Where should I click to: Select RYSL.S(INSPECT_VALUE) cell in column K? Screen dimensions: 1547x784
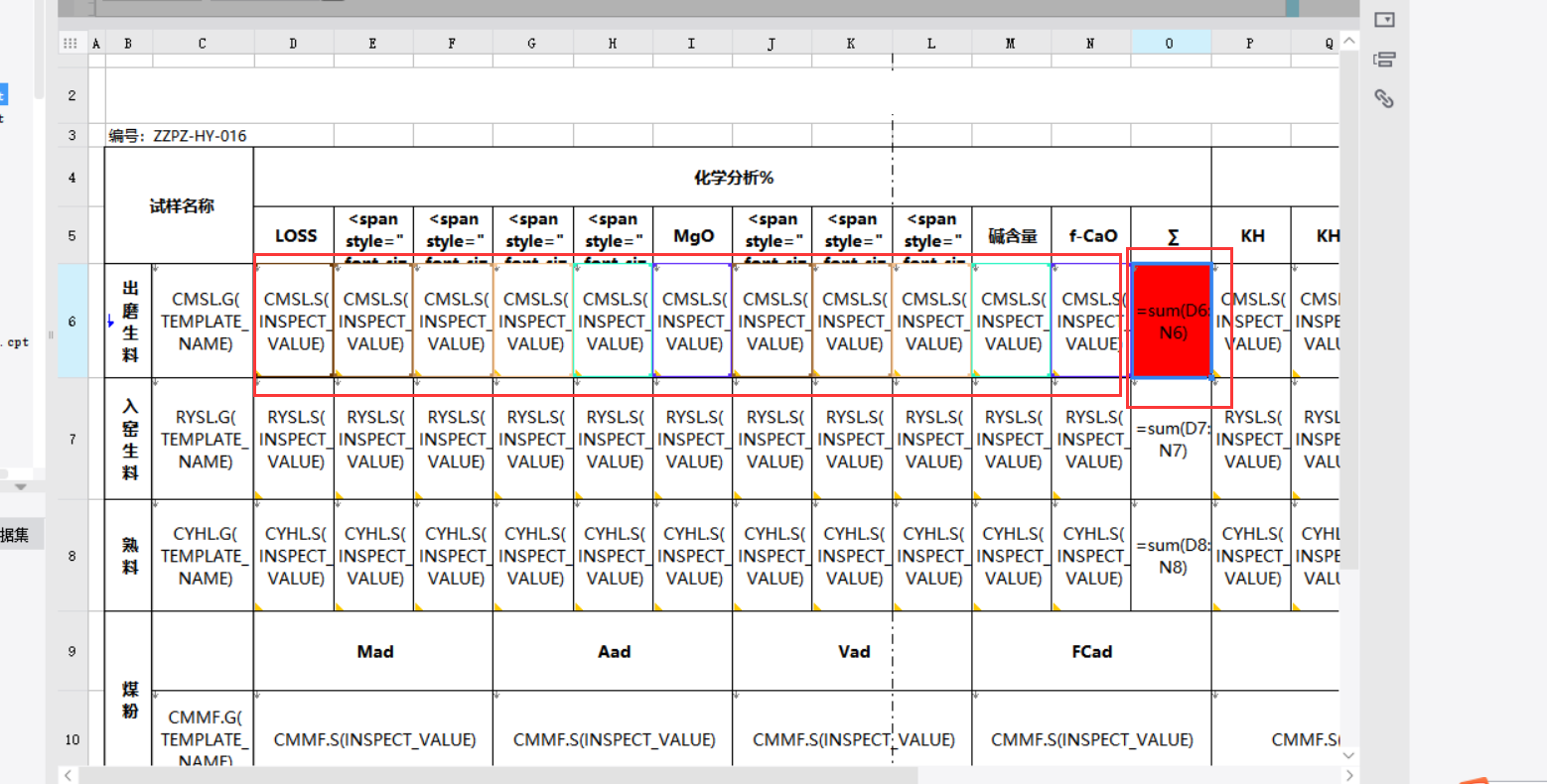point(852,439)
